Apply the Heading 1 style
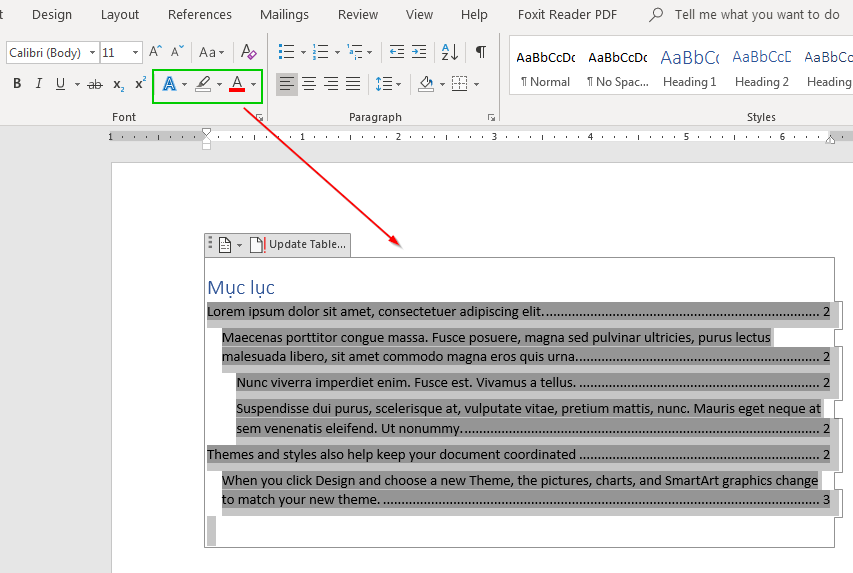 [689, 68]
